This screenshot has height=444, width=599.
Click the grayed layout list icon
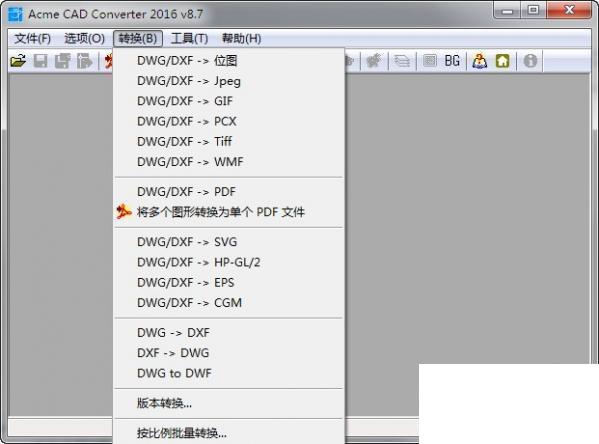click(430, 60)
